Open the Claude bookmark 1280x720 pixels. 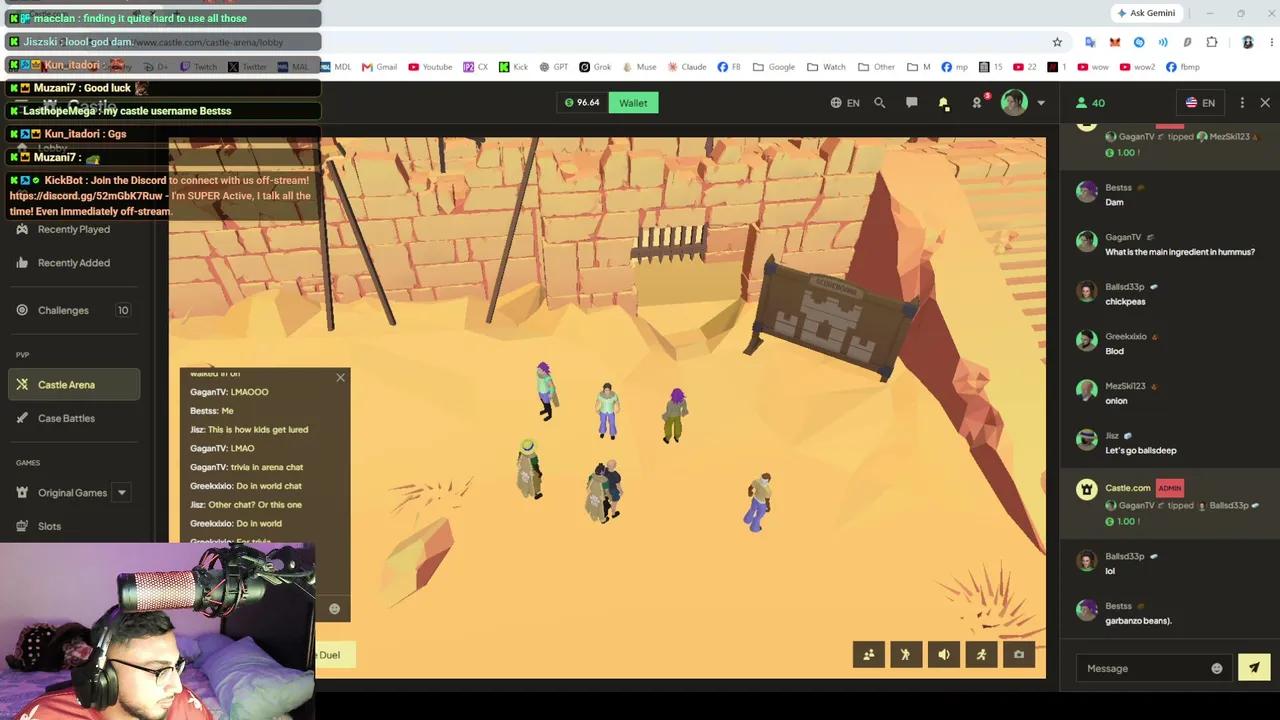tap(686, 67)
